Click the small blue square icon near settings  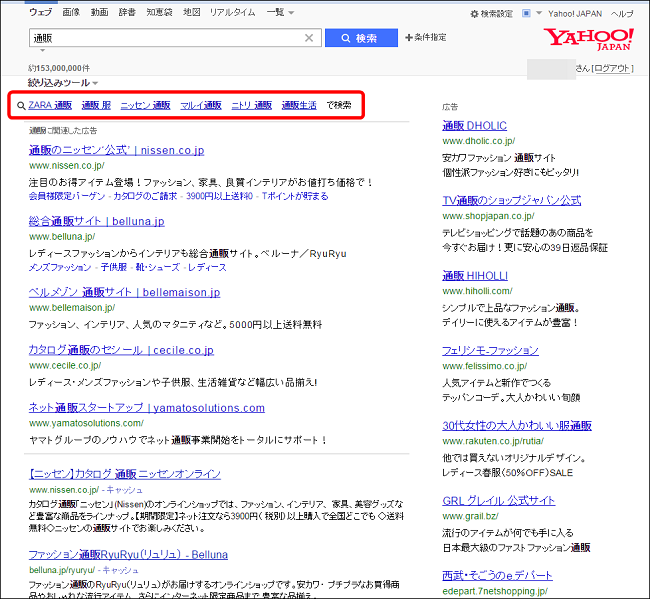tap(526, 13)
